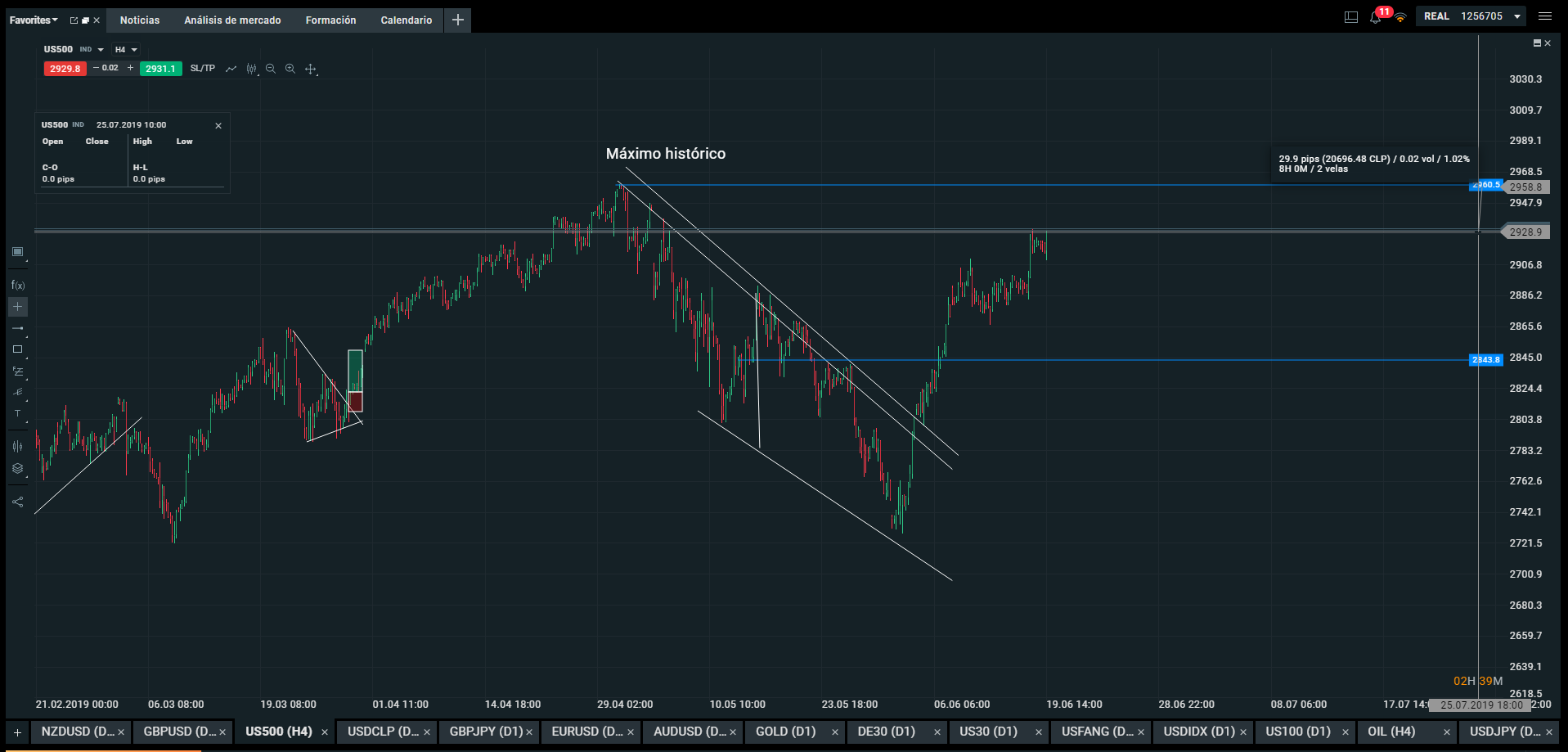This screenshot has height=752, width=1568.
Task: Open the chart template screen icon in left sidebar
Action: click(x=17, y=252)
